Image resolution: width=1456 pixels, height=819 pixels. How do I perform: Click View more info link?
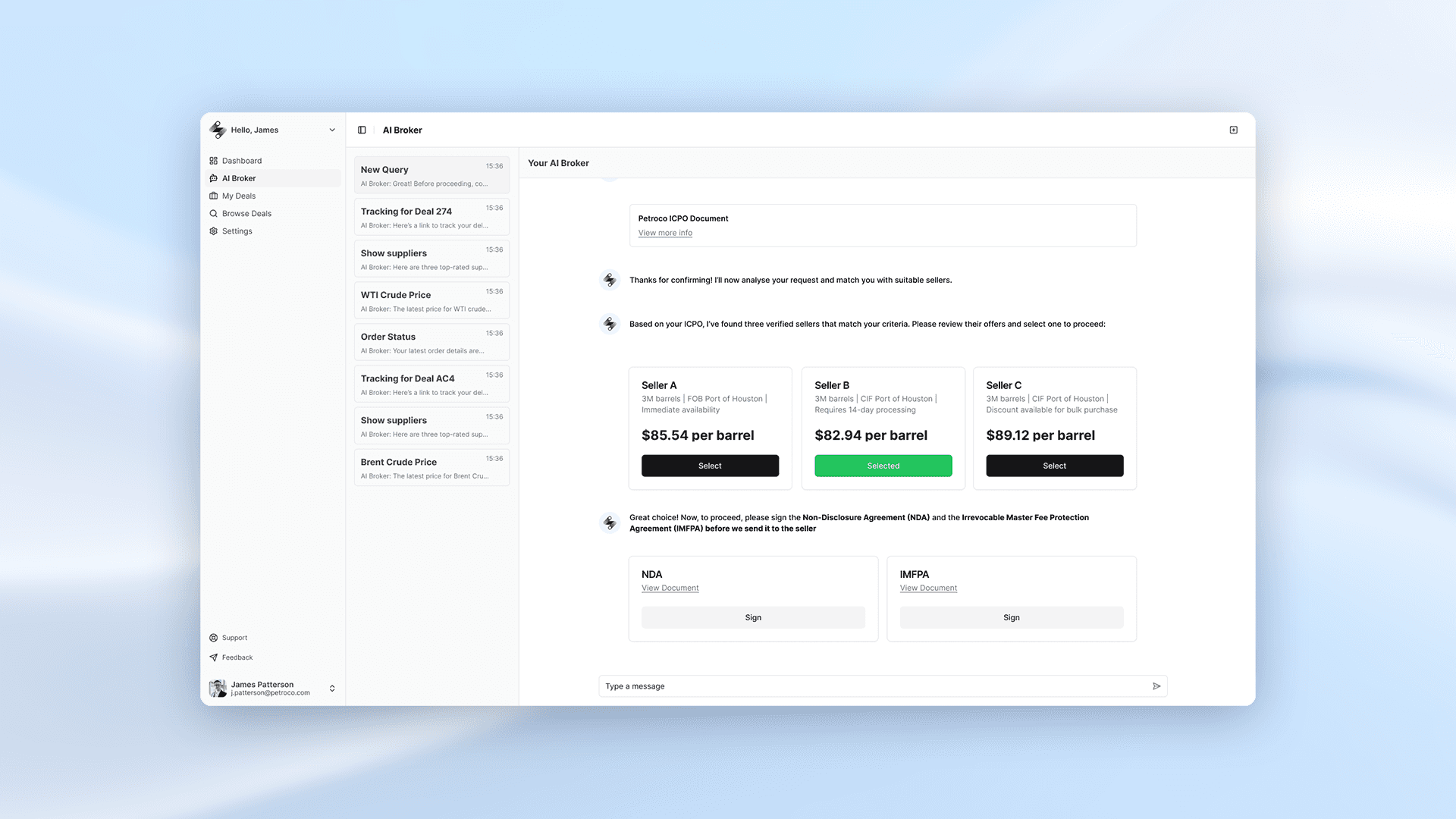tap(665, 234)
